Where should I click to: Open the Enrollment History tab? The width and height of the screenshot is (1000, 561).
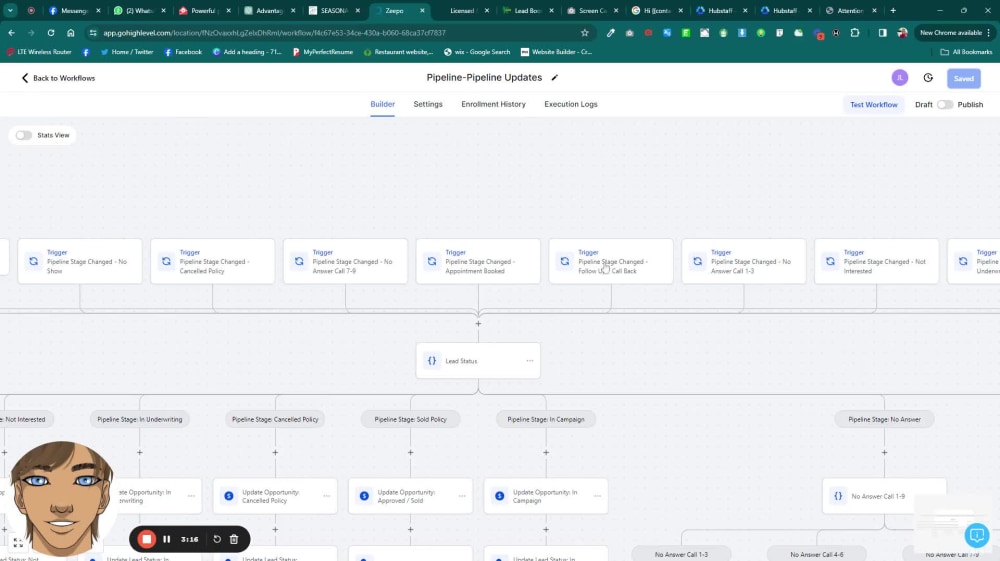(494, 104)
